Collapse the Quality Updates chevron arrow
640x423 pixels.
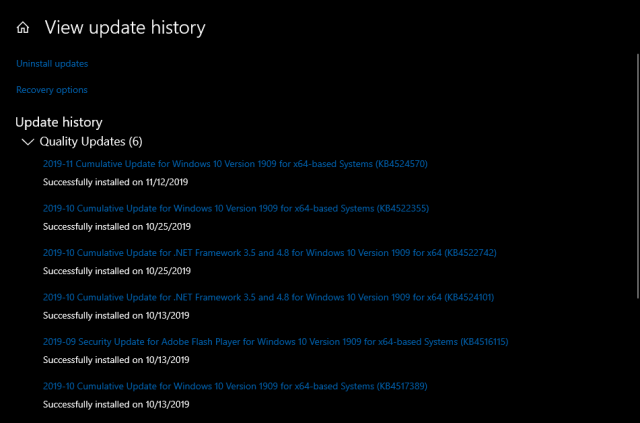click(26, 142)
